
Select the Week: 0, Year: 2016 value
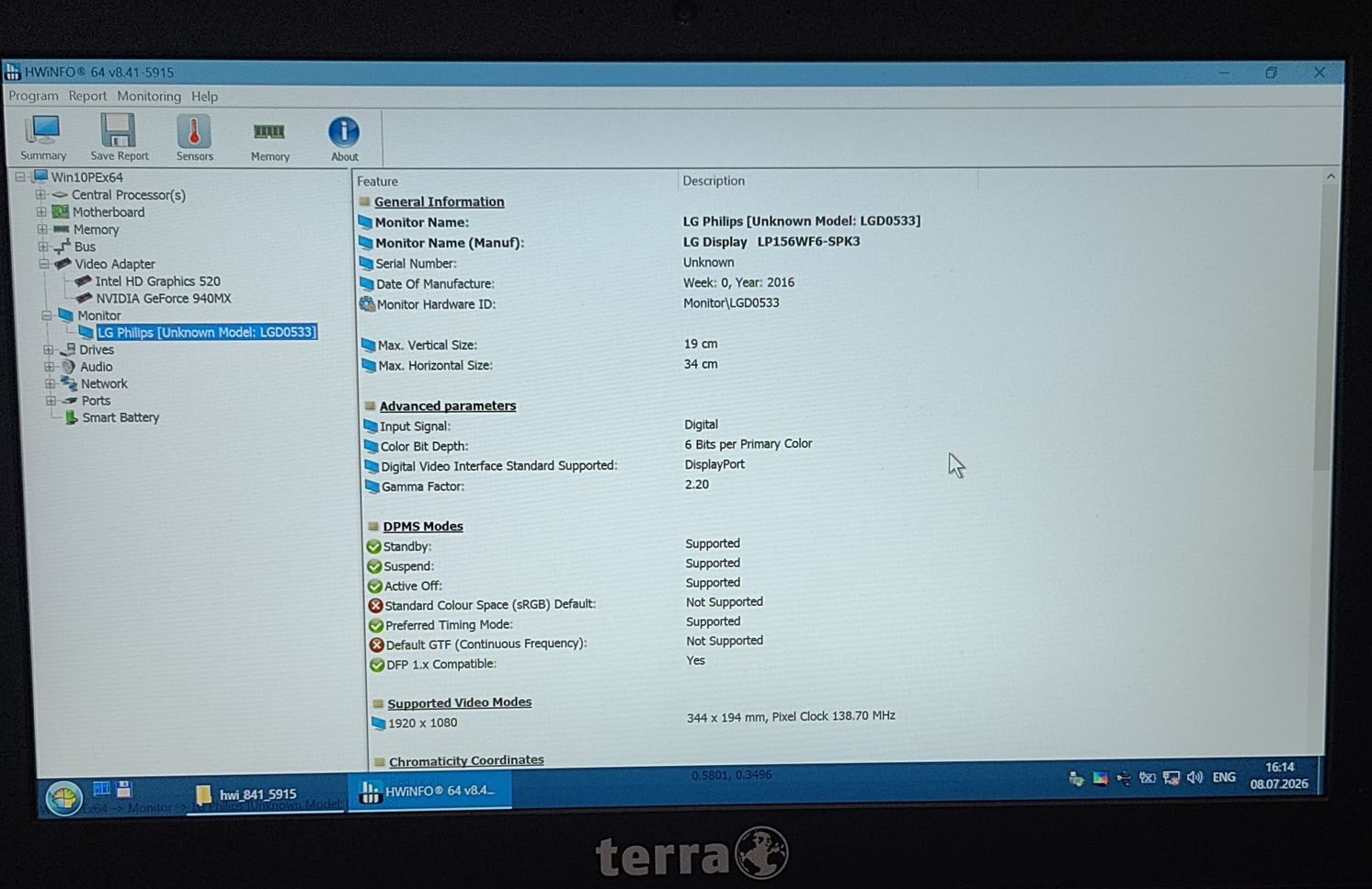click(738, 282)
